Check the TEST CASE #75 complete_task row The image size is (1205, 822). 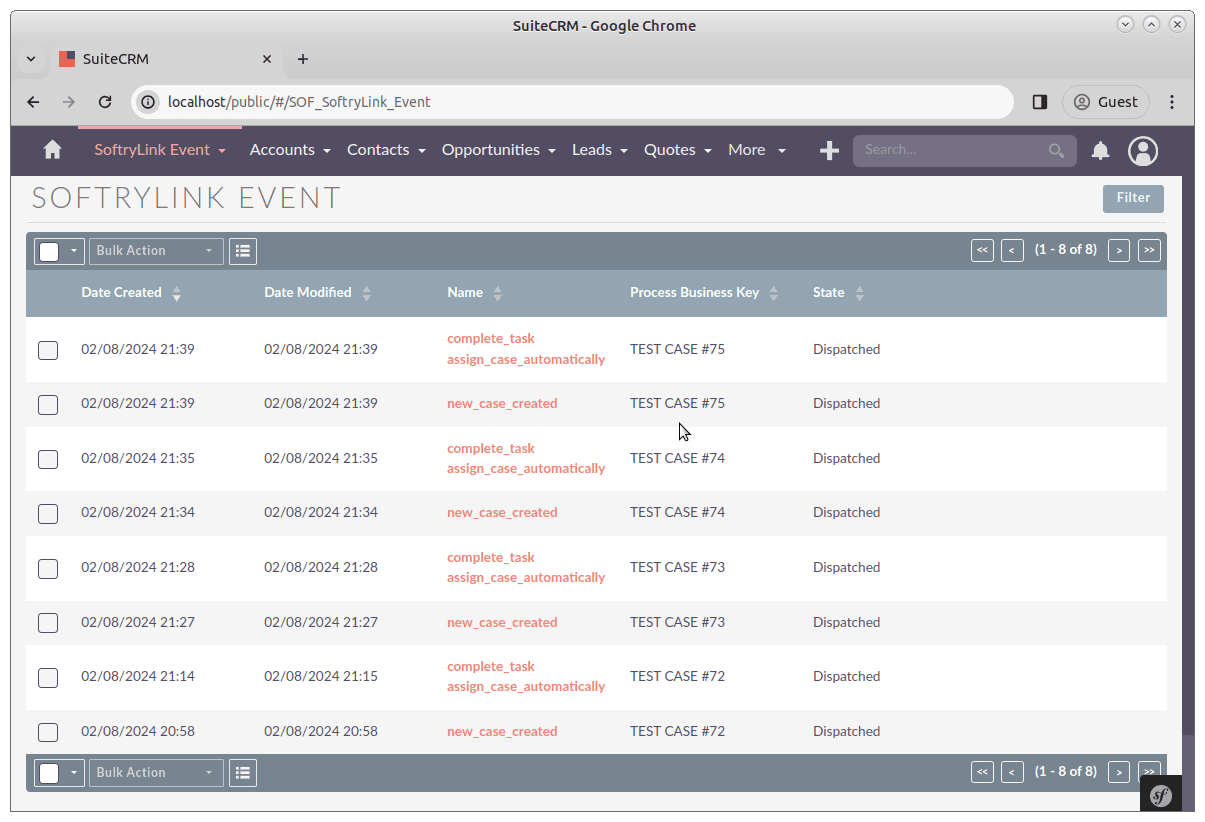tap(48, 350)
